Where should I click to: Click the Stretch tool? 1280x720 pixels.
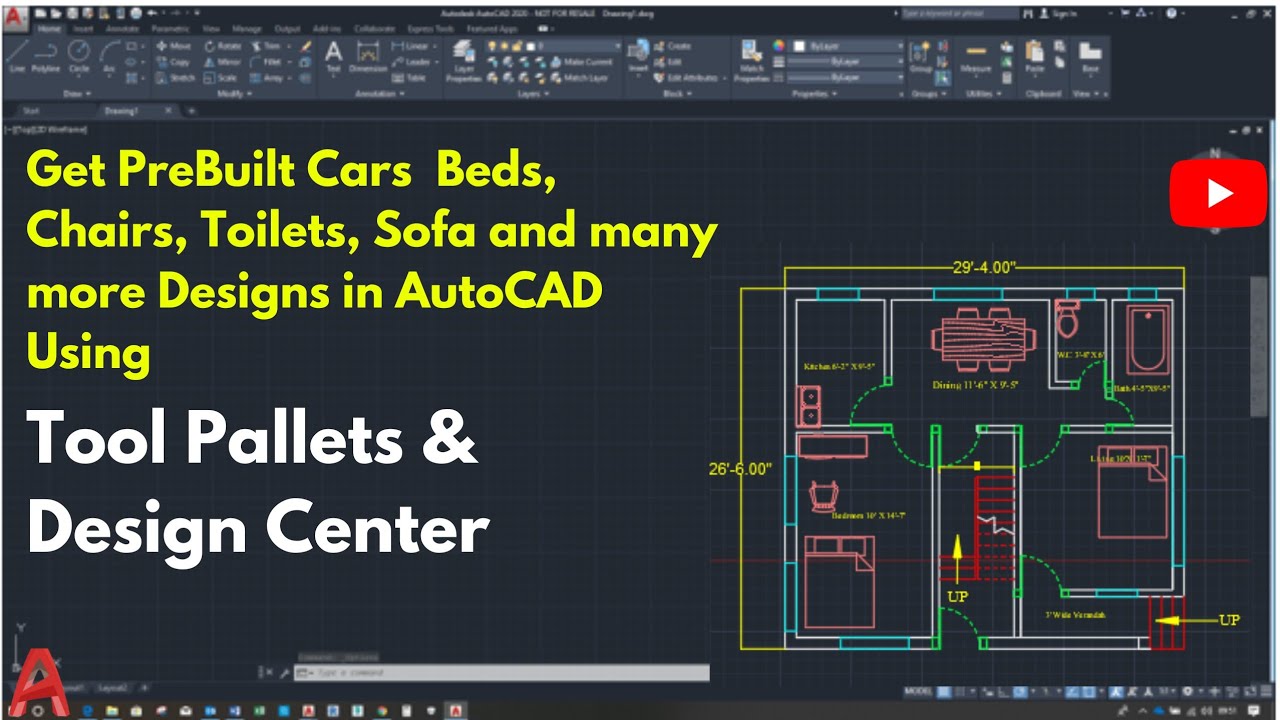pyautogui.click(x=176, y=77)
